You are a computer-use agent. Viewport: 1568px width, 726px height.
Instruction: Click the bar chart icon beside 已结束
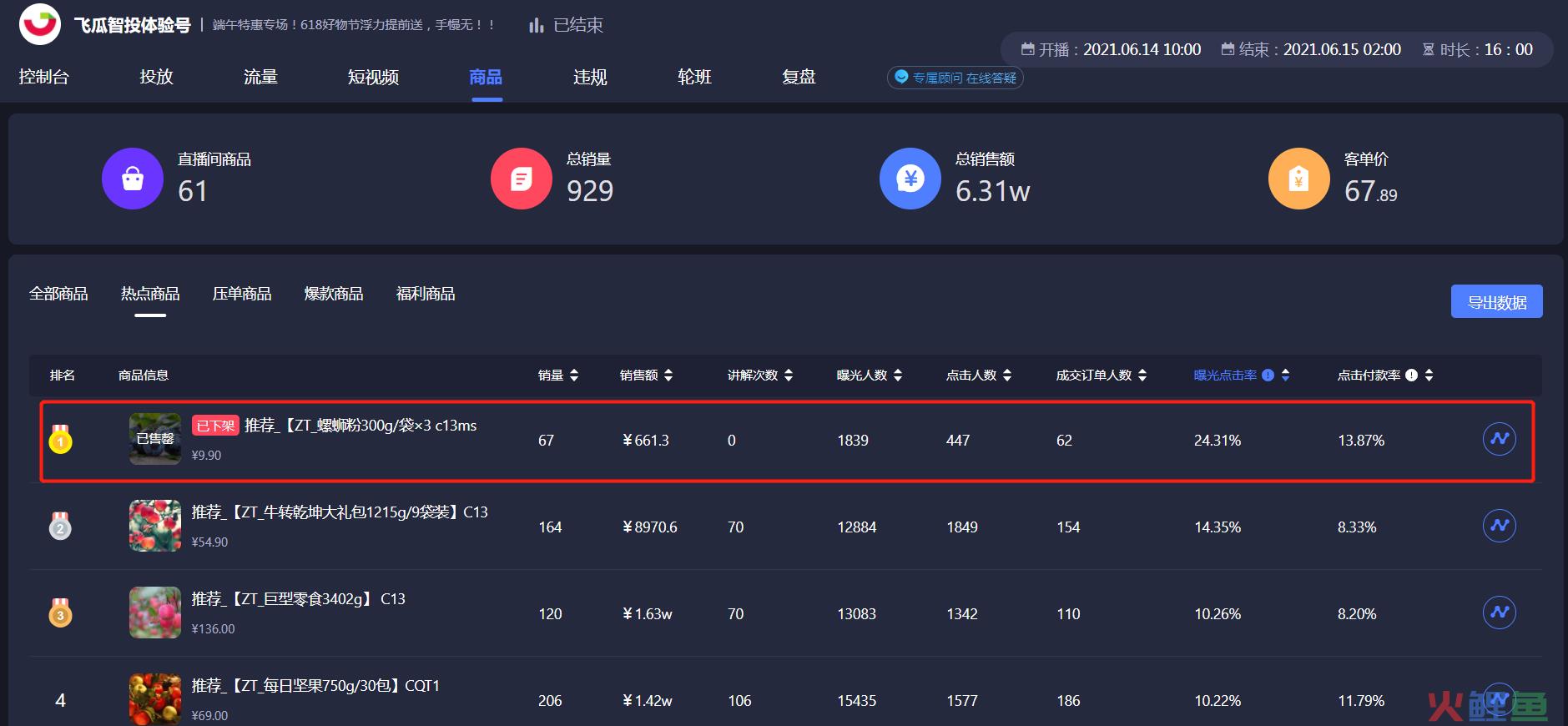pos(537,26)
